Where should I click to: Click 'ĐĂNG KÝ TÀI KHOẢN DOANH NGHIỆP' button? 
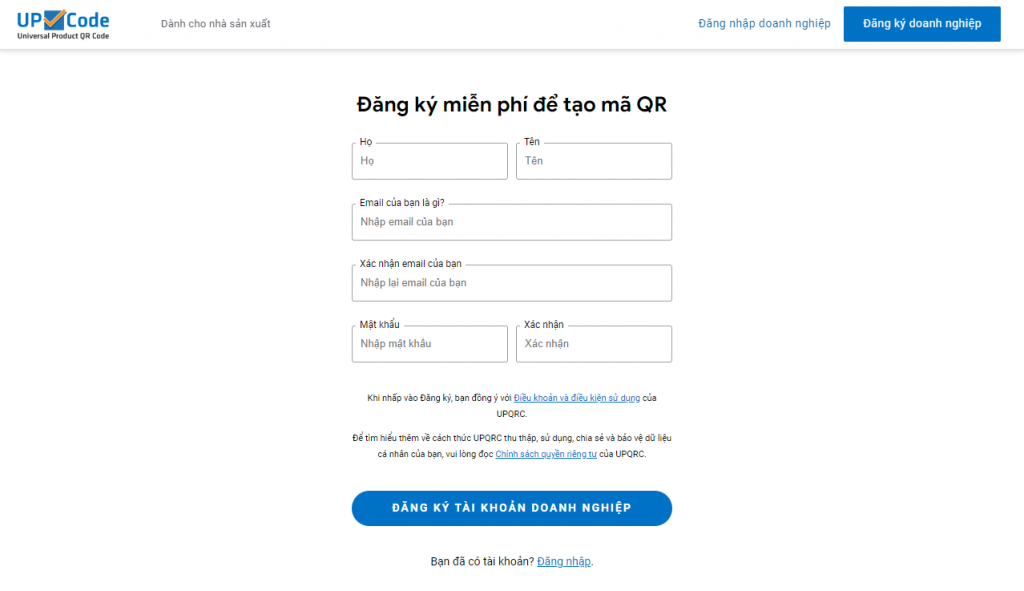[x=511, y=508]
